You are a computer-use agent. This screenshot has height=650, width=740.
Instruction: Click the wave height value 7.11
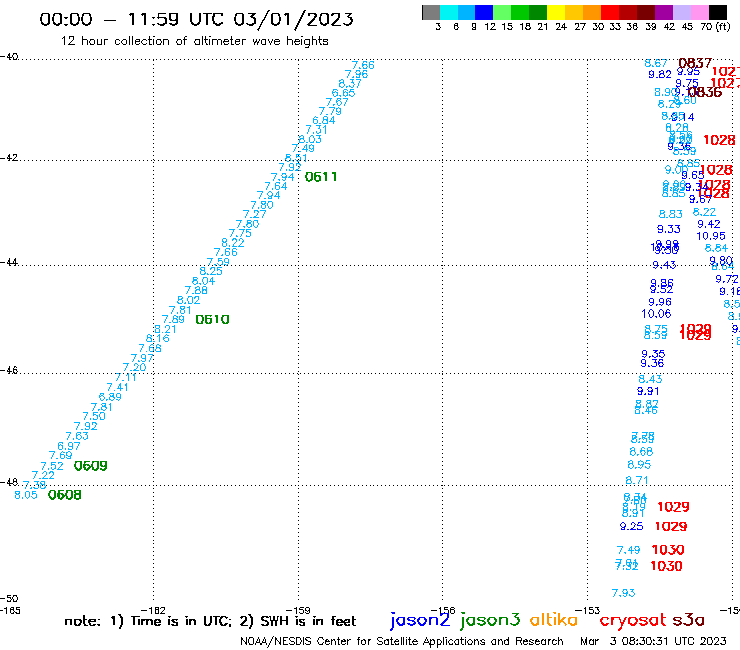pos(126,378)
